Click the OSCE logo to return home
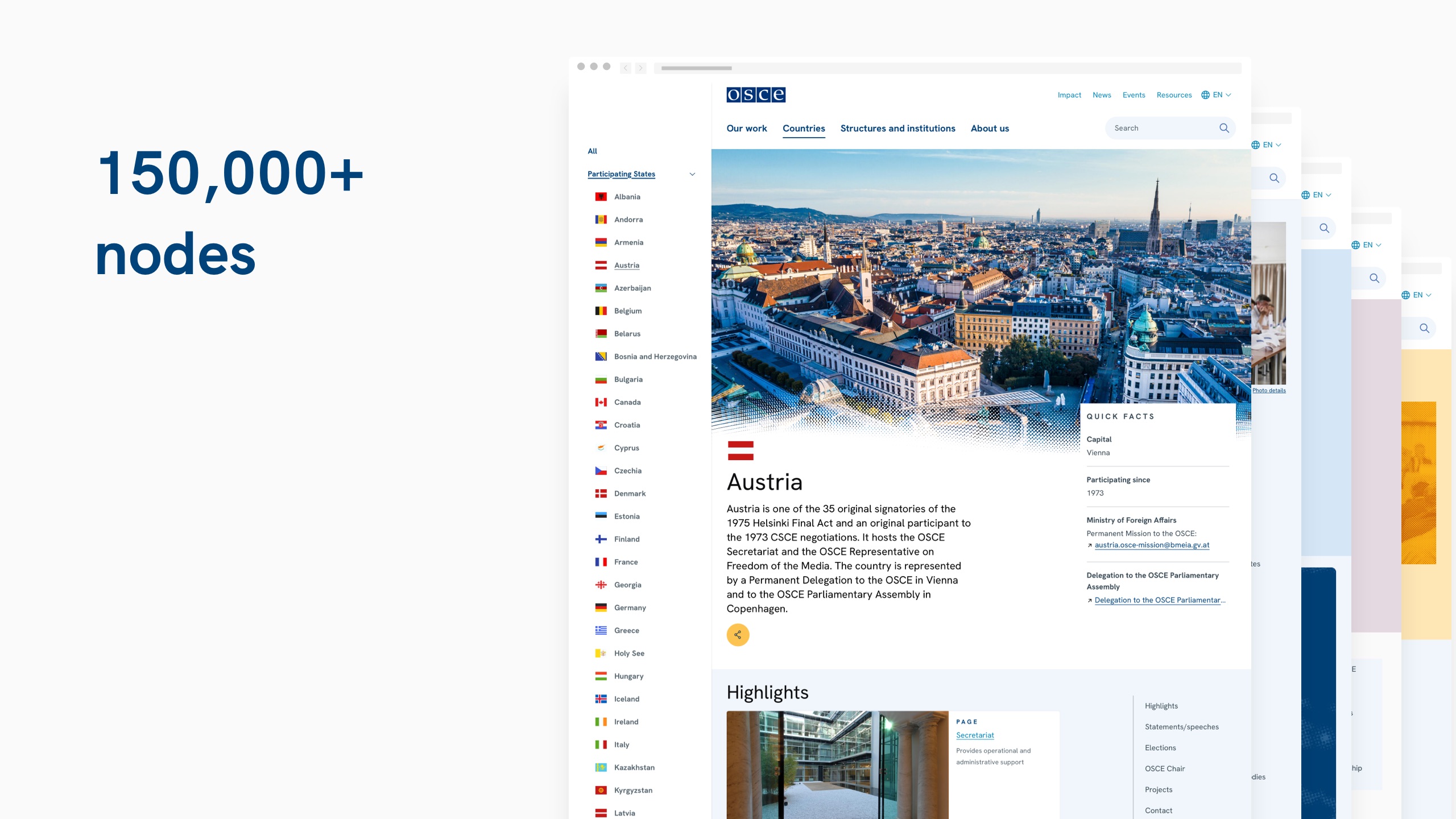The image size is (1456, 819). [x=755, y=95]
